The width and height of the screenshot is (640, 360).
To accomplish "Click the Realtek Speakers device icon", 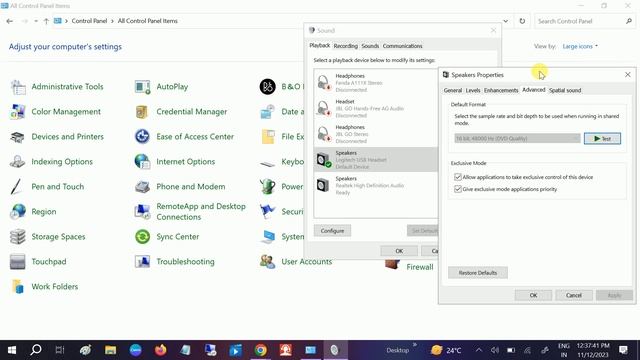I will [323, 185].
